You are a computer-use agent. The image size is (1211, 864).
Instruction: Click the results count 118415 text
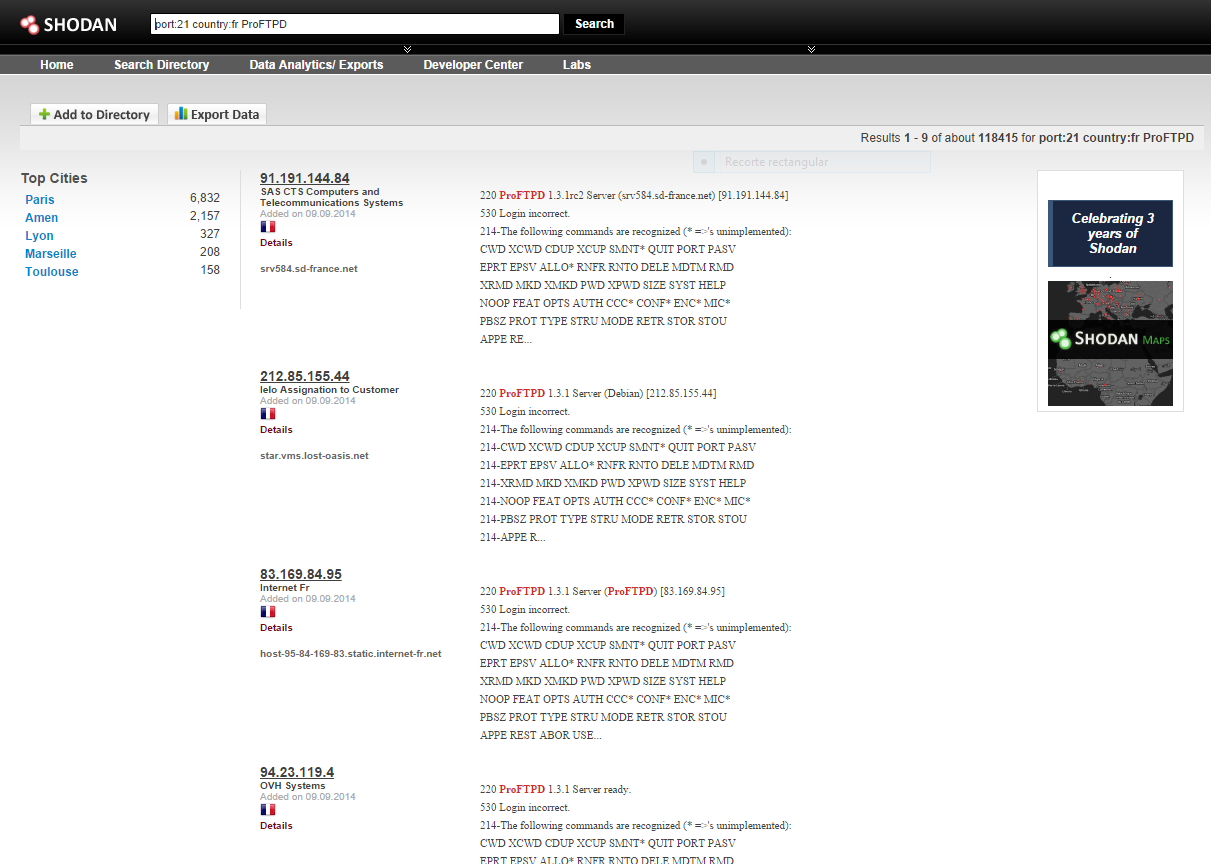998,138
